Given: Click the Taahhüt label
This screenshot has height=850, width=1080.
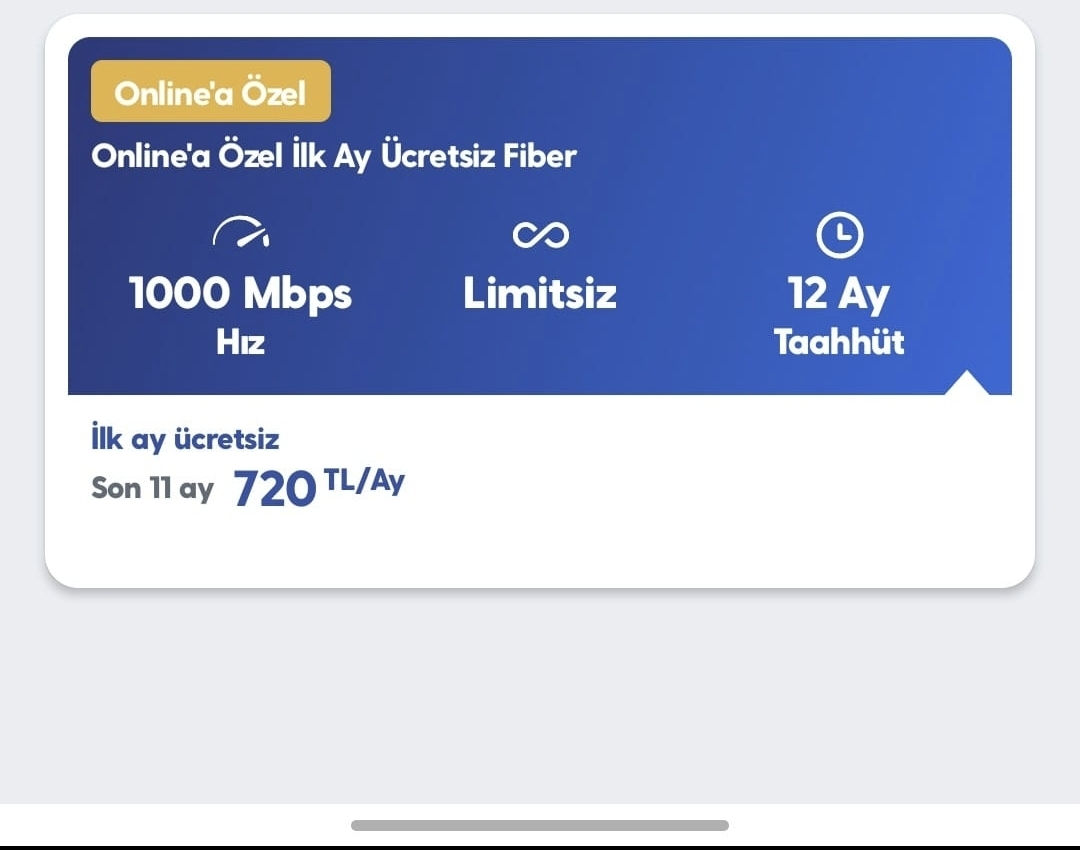Looking at the screenshot, I should pyautogui.click(x=839, y=343).
